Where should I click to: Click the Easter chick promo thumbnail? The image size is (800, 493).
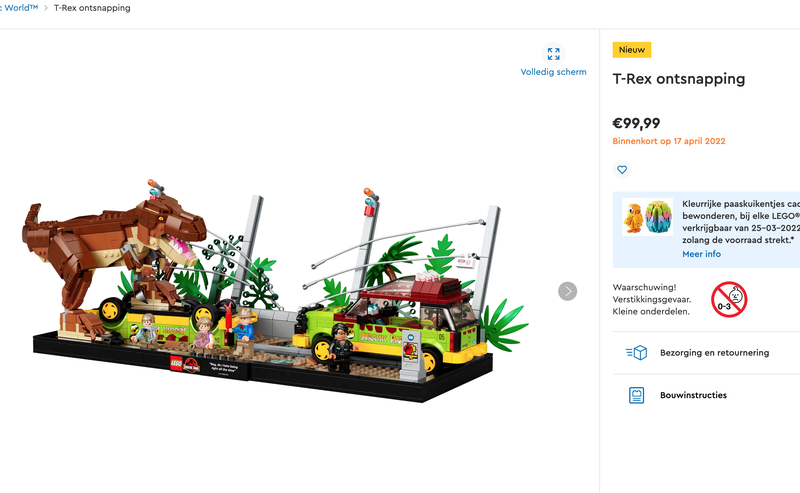pyautogui.click(x=633, y=217)
